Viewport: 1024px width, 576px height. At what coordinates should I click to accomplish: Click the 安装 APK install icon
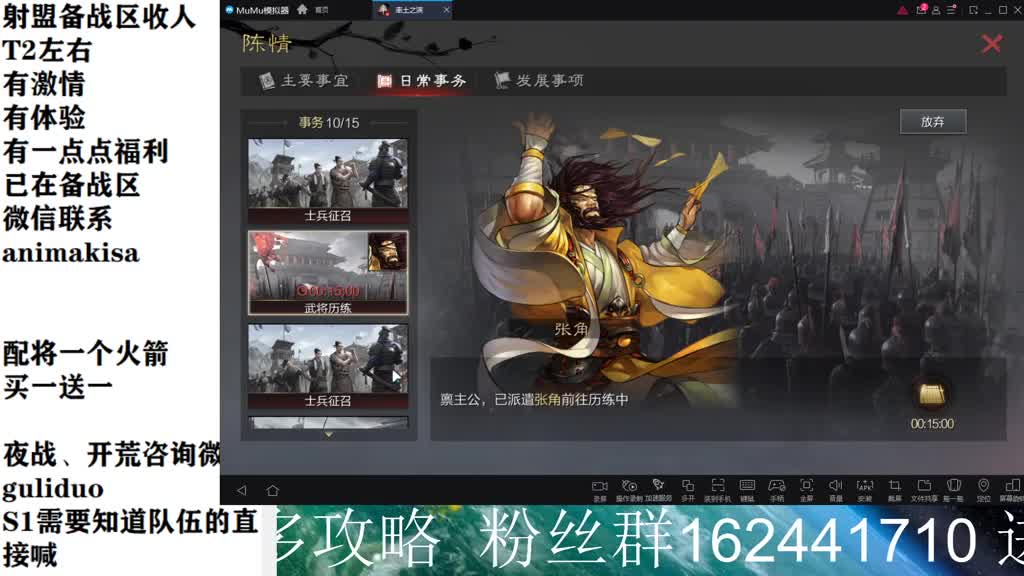click(865, 486)
